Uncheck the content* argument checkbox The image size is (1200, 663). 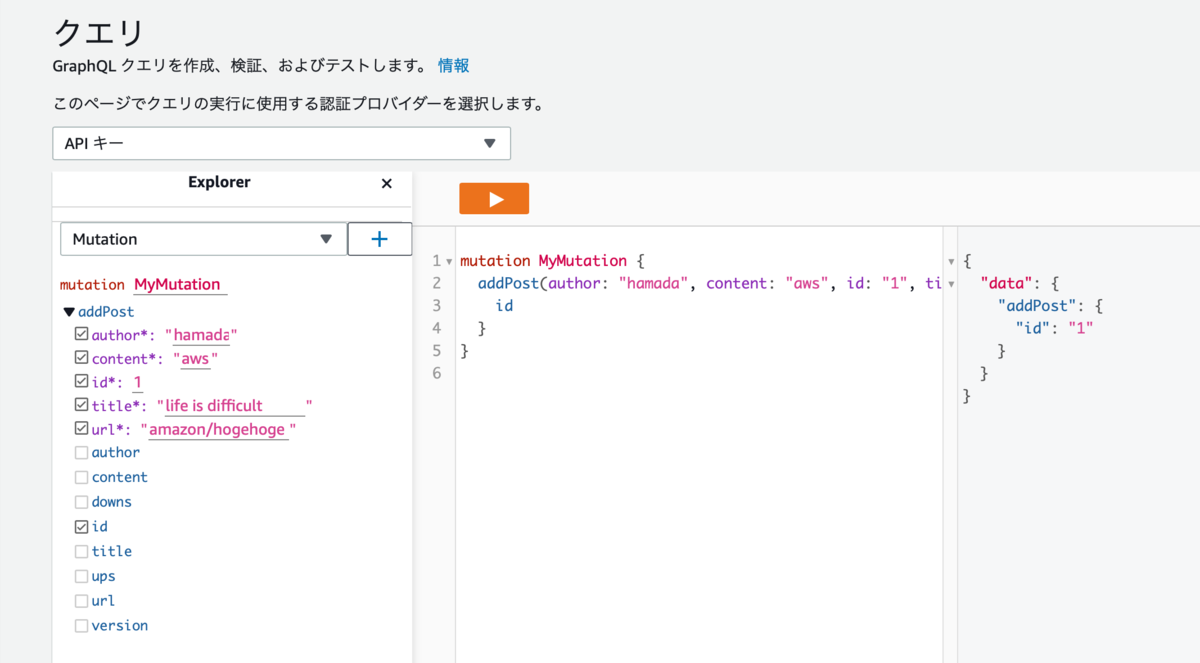[81, 357]
